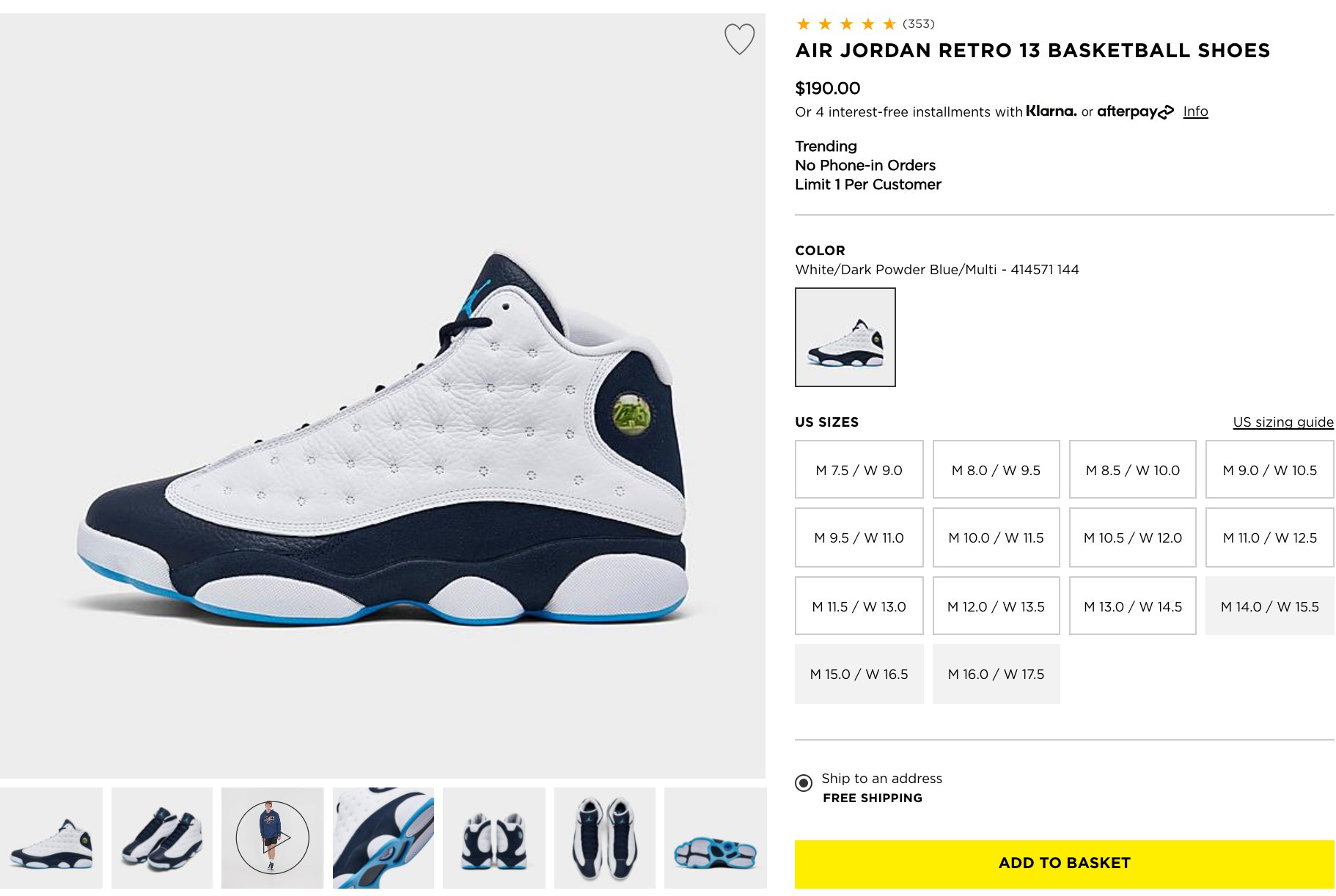Viewport: 1336px width, 896px height.
Task: Show the close-up sole detail thumbnail
Action: pyautogui.click(x=383, y=838)
